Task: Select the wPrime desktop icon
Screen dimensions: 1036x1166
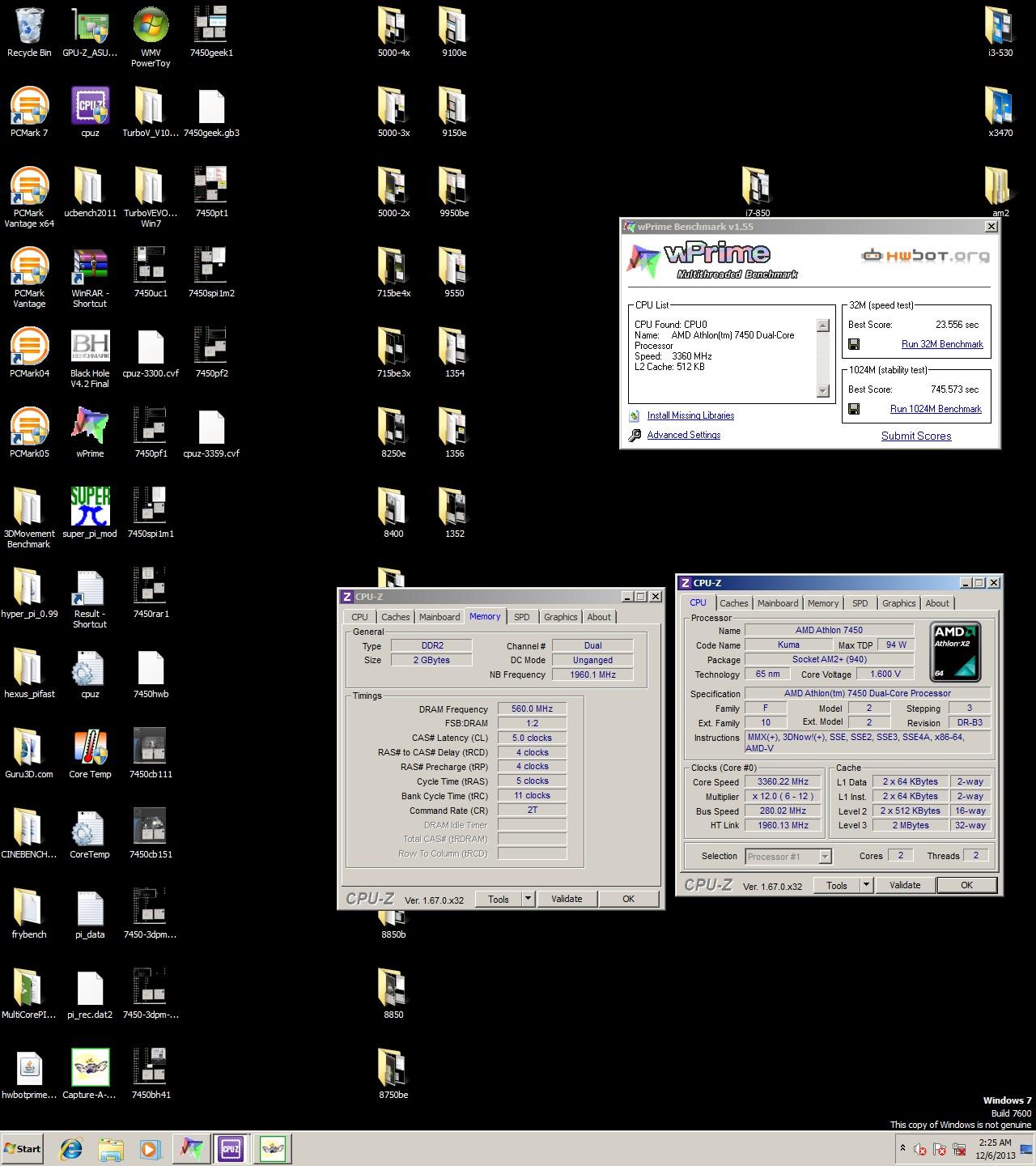Action: pyautogui.click(x=90, y=432)
